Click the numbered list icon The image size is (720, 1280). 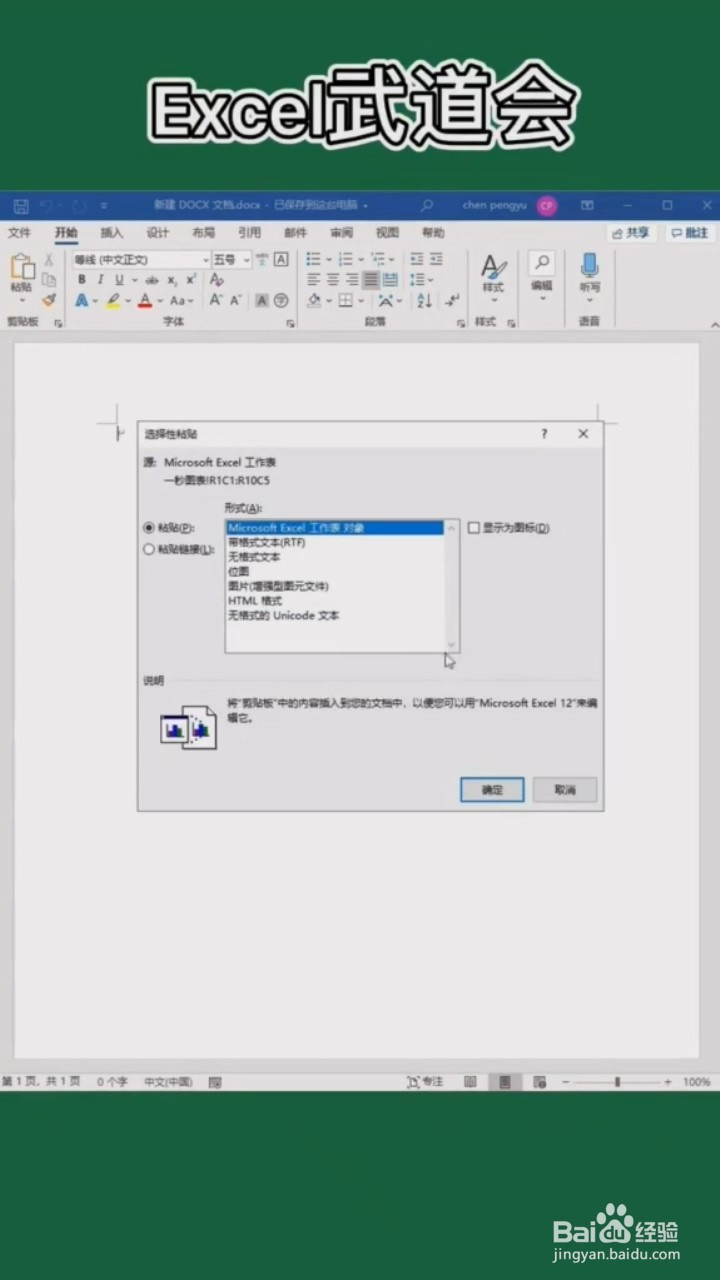click(x=346, y=259)
